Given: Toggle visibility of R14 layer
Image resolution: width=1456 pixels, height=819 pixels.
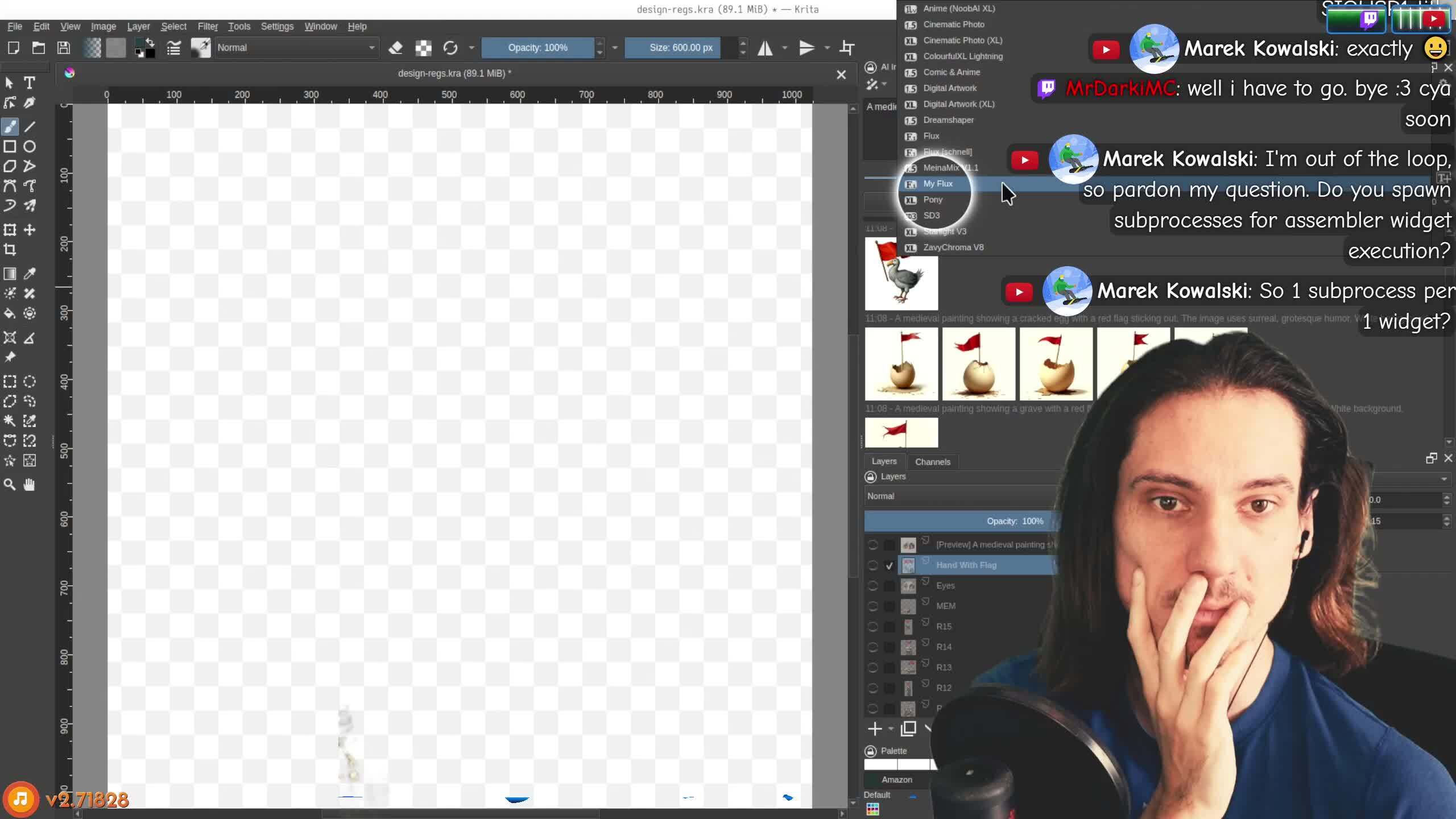Looking at the screenshot, I should (872, 647).
